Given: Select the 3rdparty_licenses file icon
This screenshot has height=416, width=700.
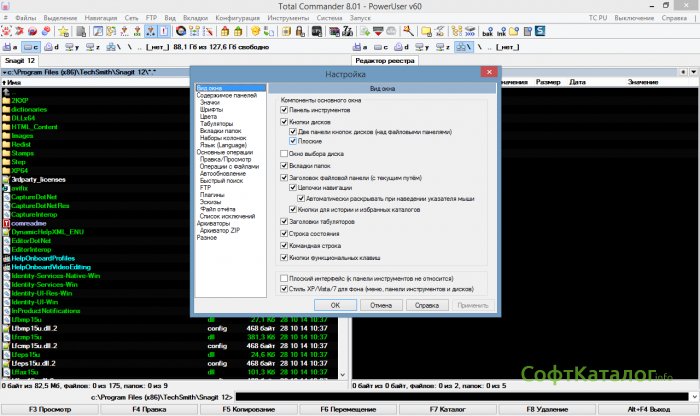Looking at the screenshot, I should pos(6,178).
